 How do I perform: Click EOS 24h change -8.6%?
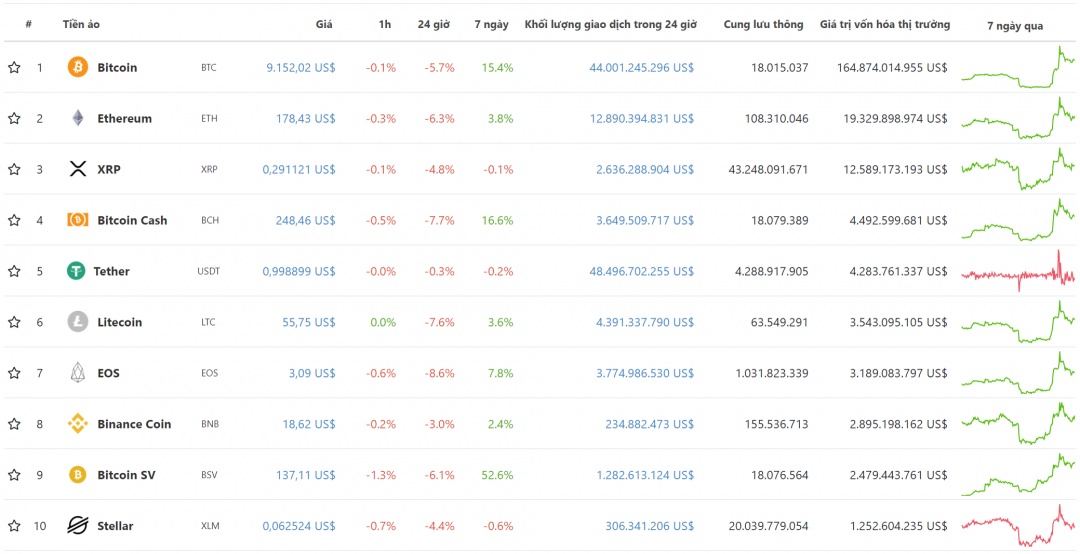[438, 373]
